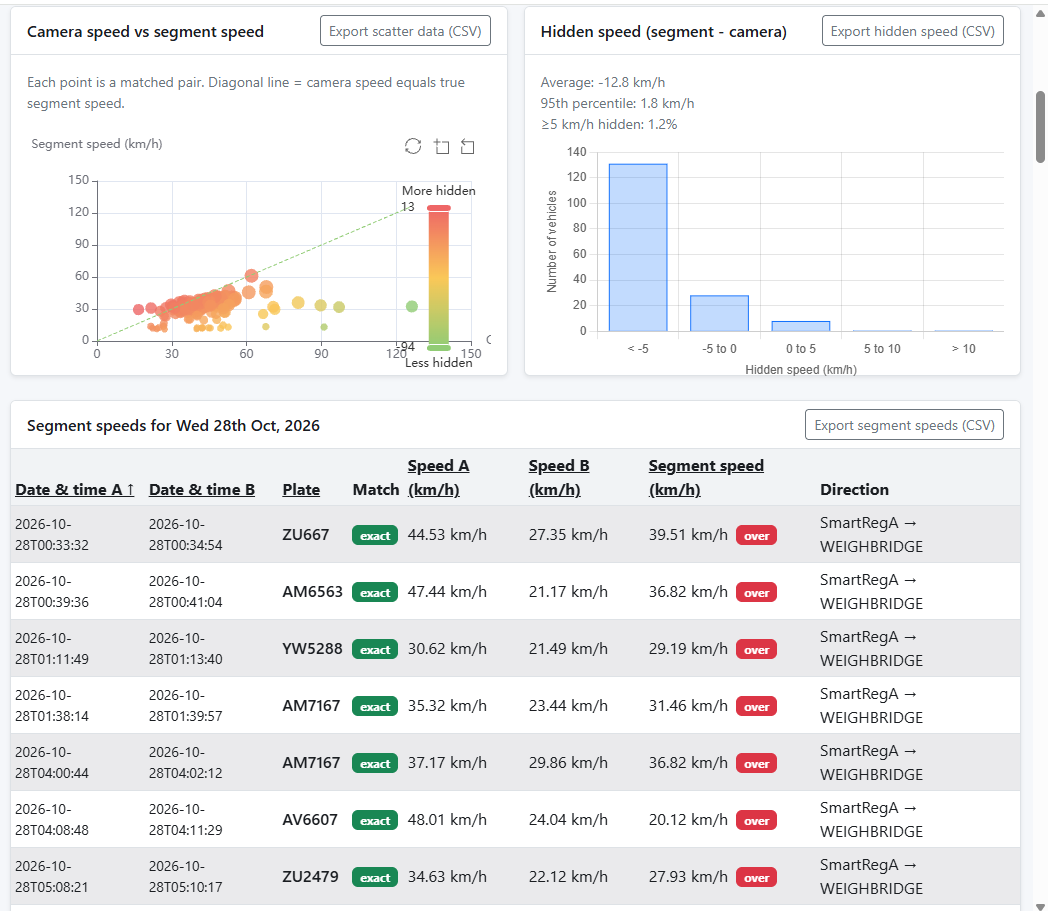
Task: Click the 'Average: -12.8 km/h' statistic
Action: 603,82
